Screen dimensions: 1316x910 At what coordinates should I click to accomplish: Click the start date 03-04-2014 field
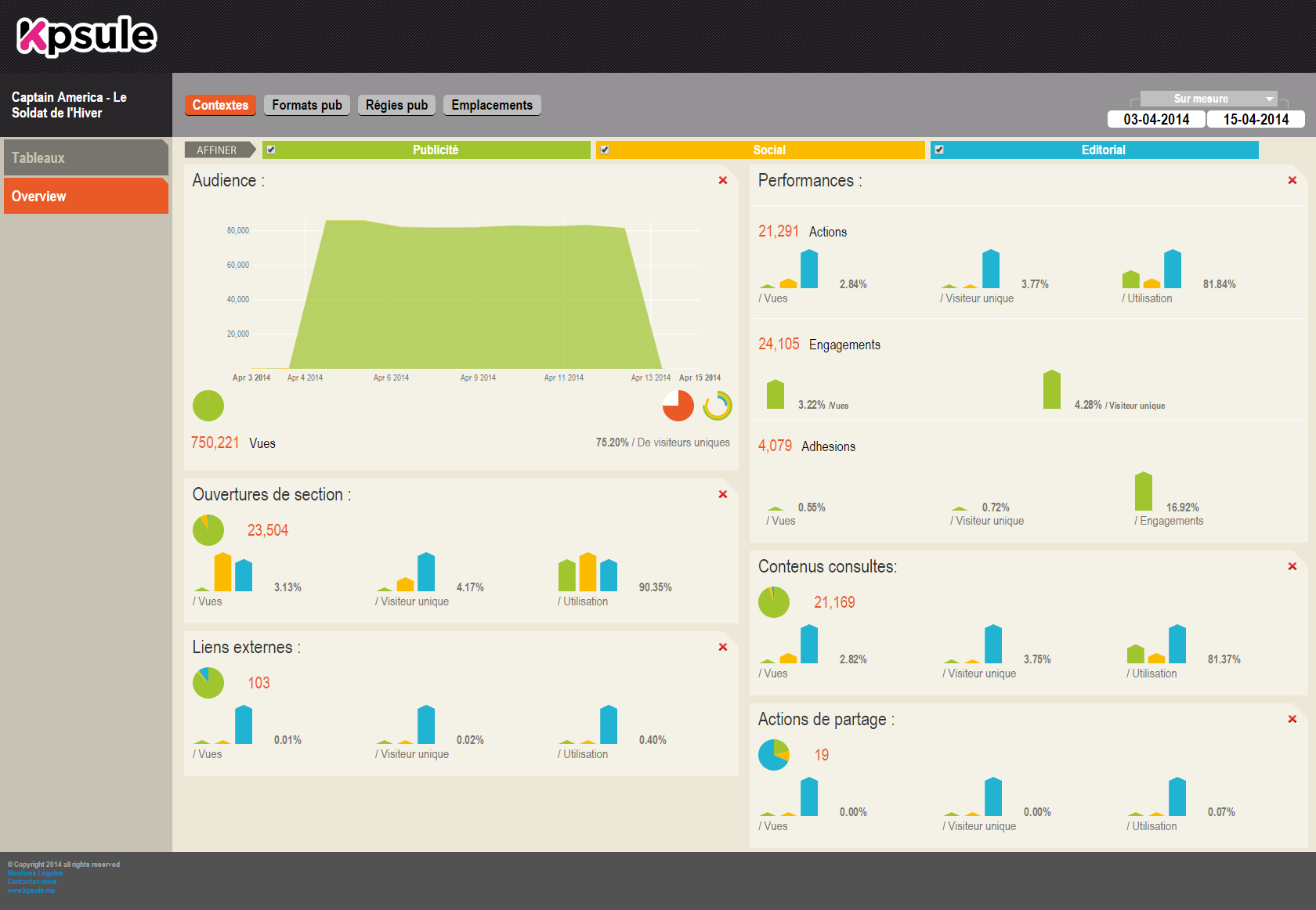(x=1155, y=119)
